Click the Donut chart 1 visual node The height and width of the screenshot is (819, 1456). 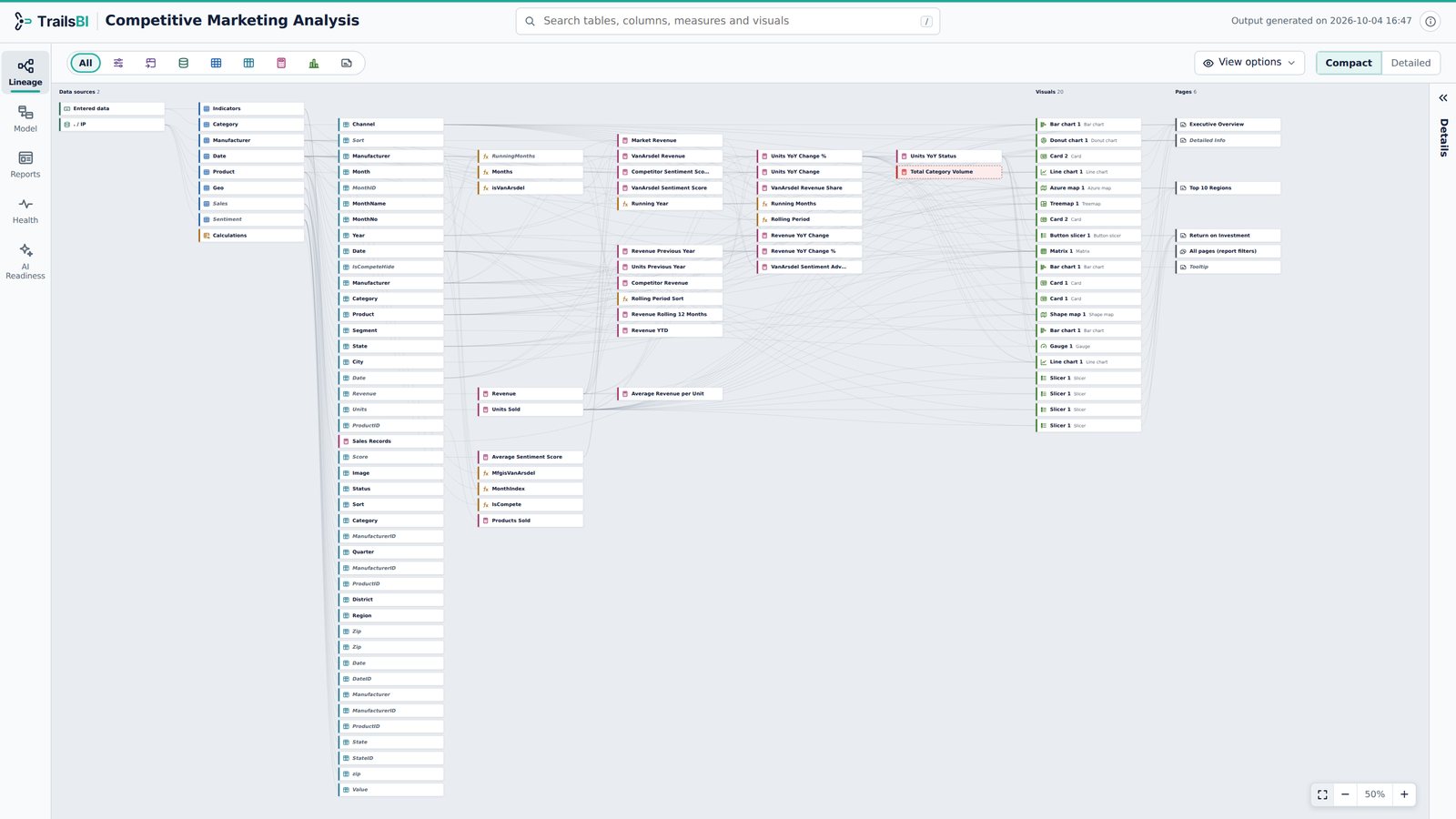click(1089, 140)
